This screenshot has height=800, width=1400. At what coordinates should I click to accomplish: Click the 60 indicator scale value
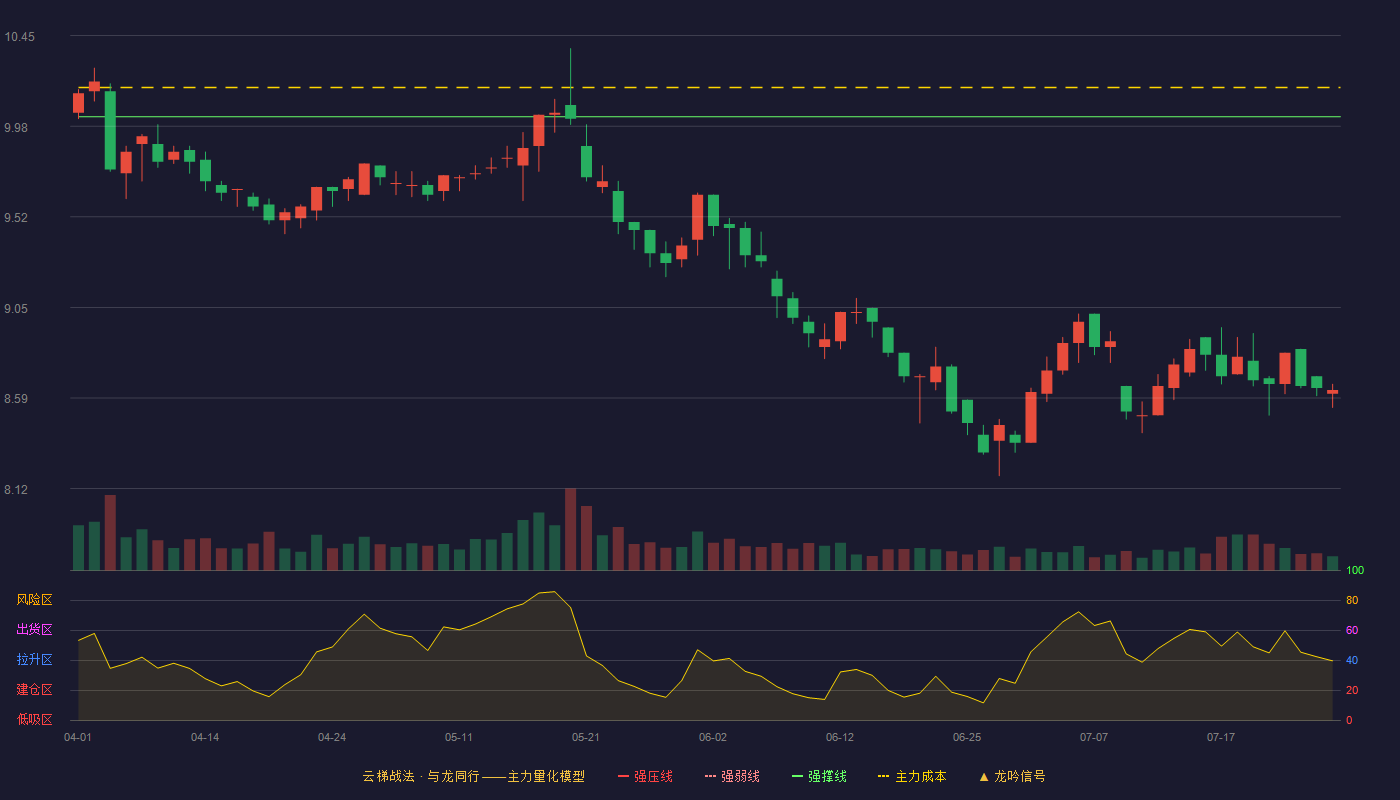1352,630
